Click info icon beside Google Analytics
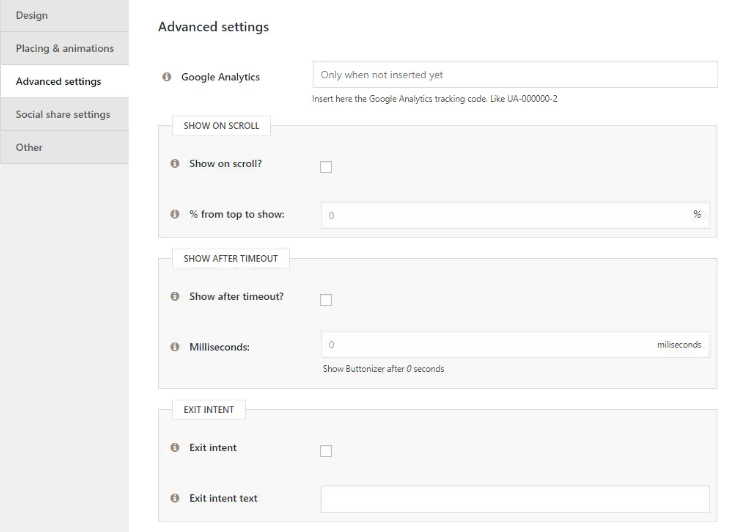 [x=166, y=77]
